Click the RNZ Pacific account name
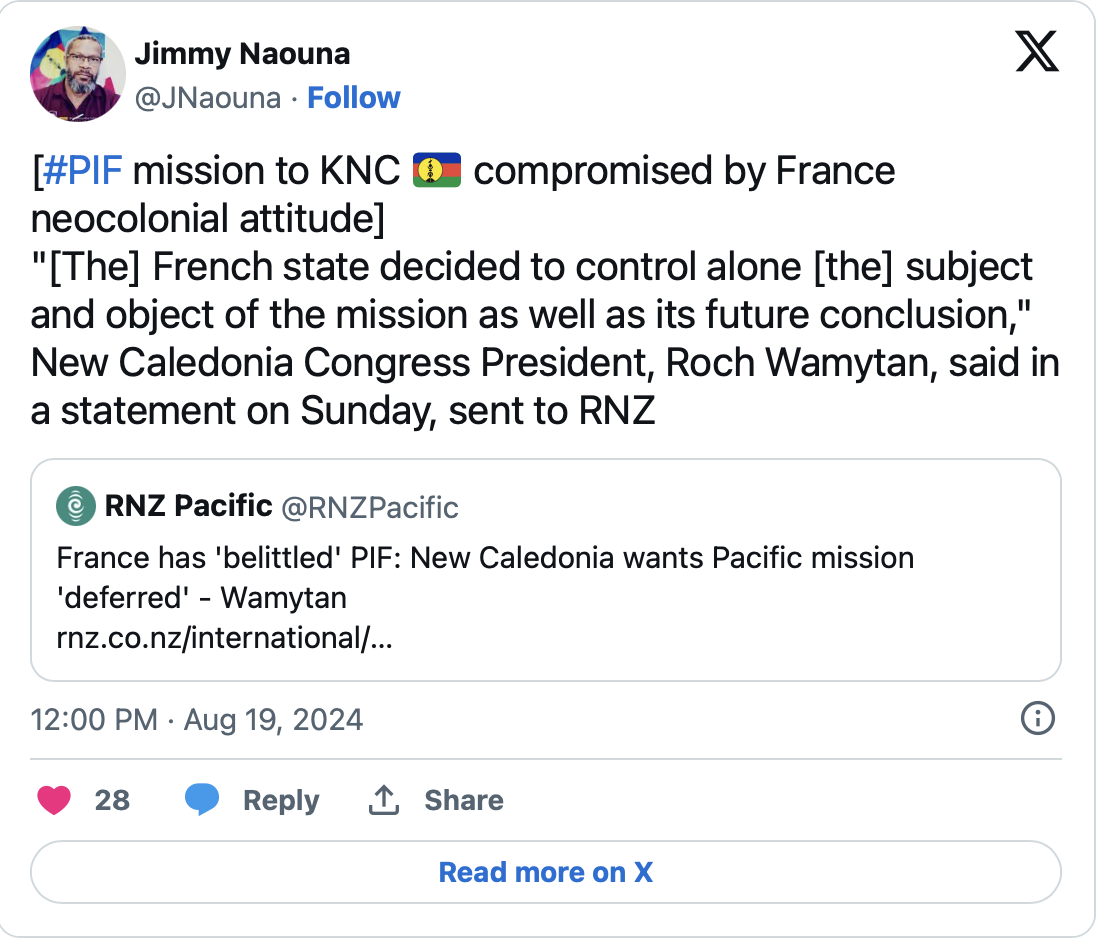Screen dimensions: 1108x946 (x=188, y=506)
